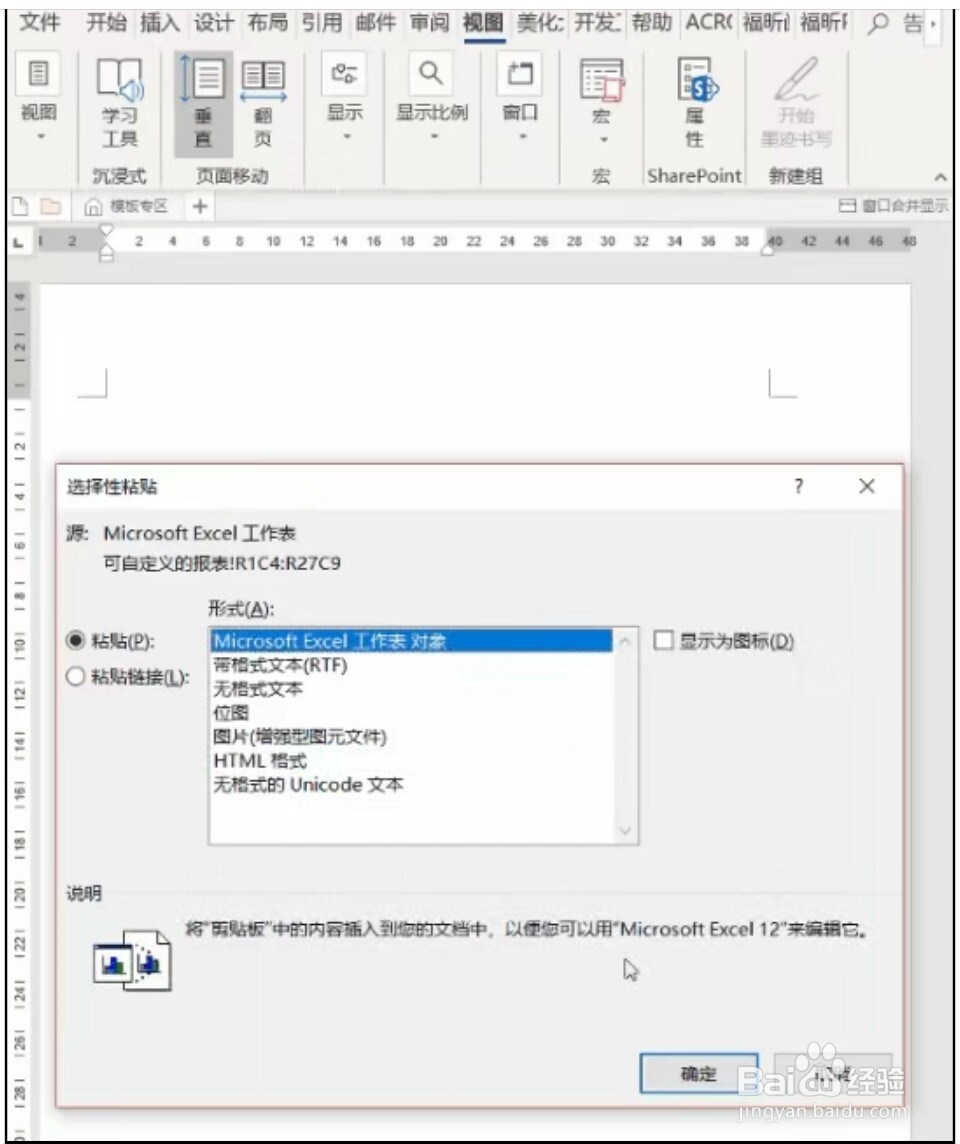Image resolution: width=960 pixels, height=1144 pixels.
Task: Select Microsoft Excel 工作表 对象 format
Action: click(411, 641)
